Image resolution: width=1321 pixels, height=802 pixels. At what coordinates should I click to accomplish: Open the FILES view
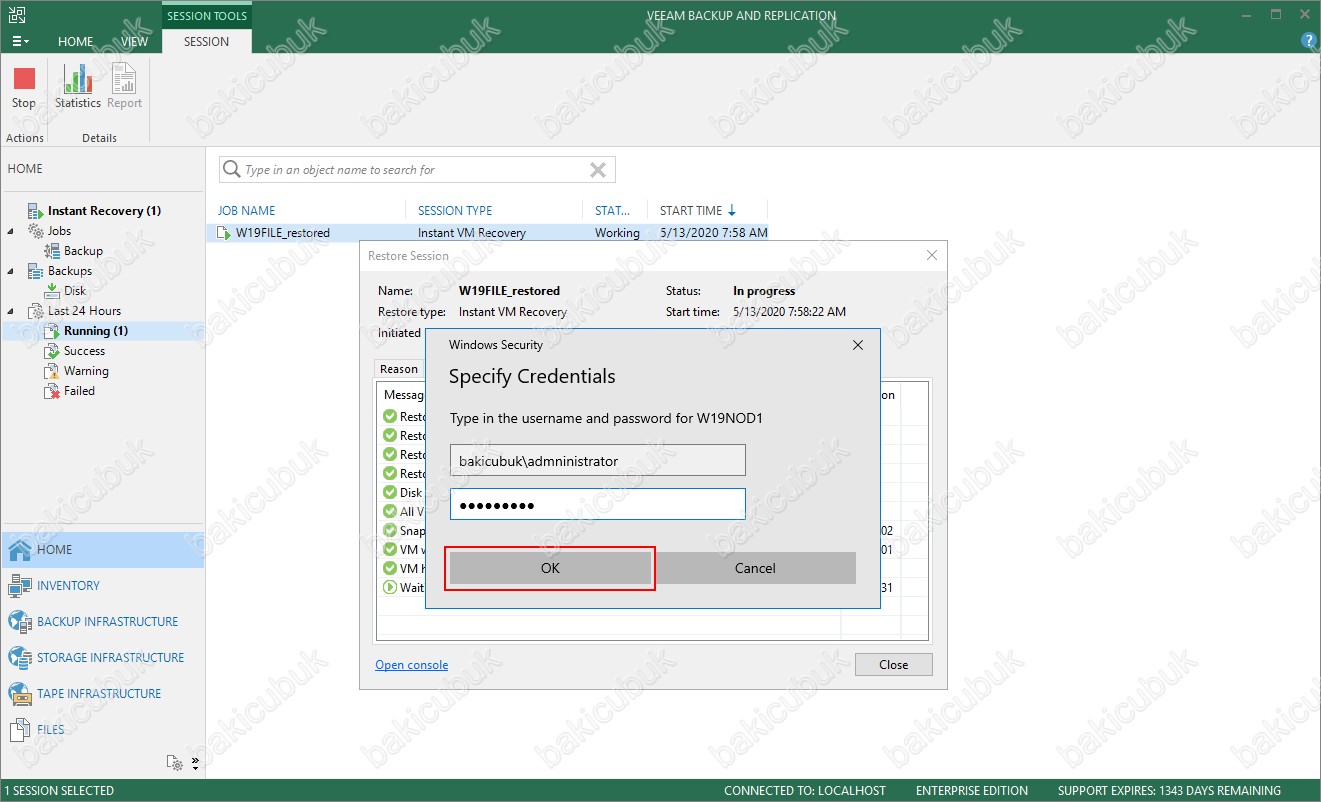pos(102,730)
